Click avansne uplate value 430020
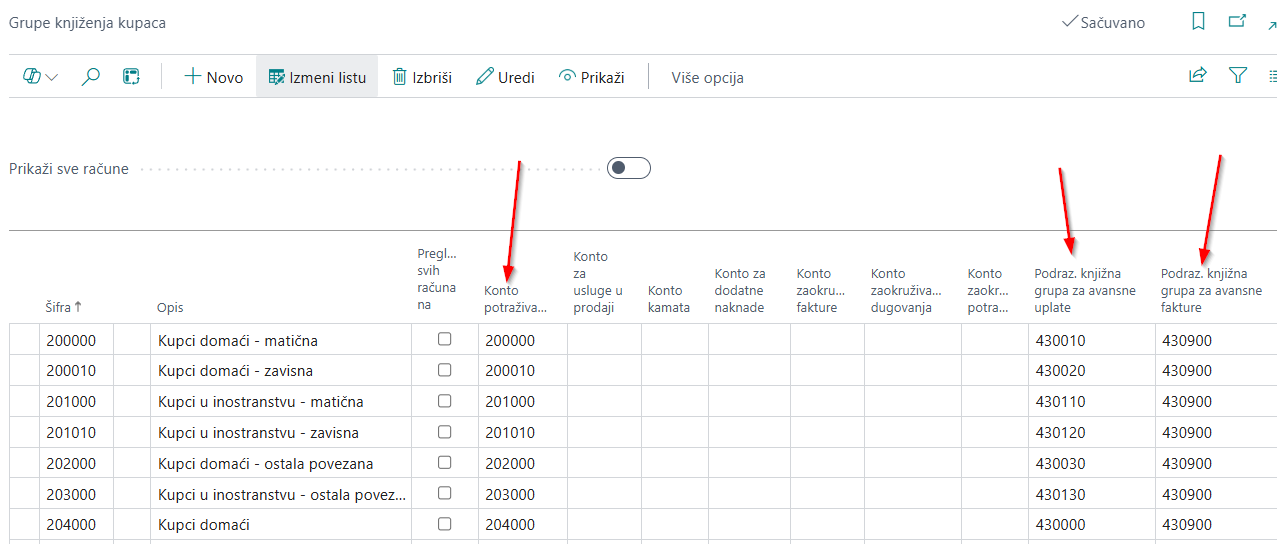The width and height of the screenshot is (1277, 544). pos(1092,371)
